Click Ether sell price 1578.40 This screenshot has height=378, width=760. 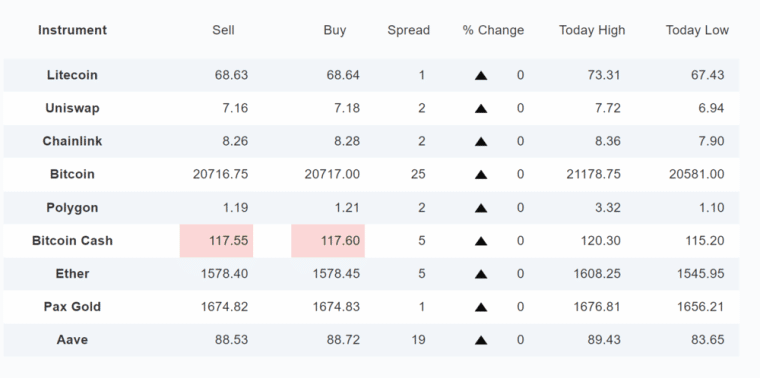pos(224,273)
